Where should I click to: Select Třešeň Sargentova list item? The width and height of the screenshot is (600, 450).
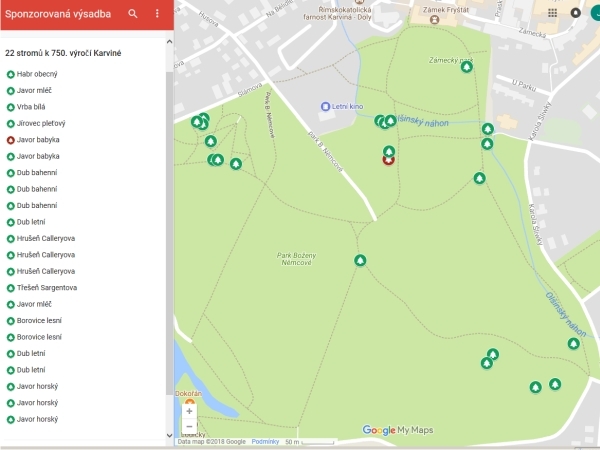point(47,287)
